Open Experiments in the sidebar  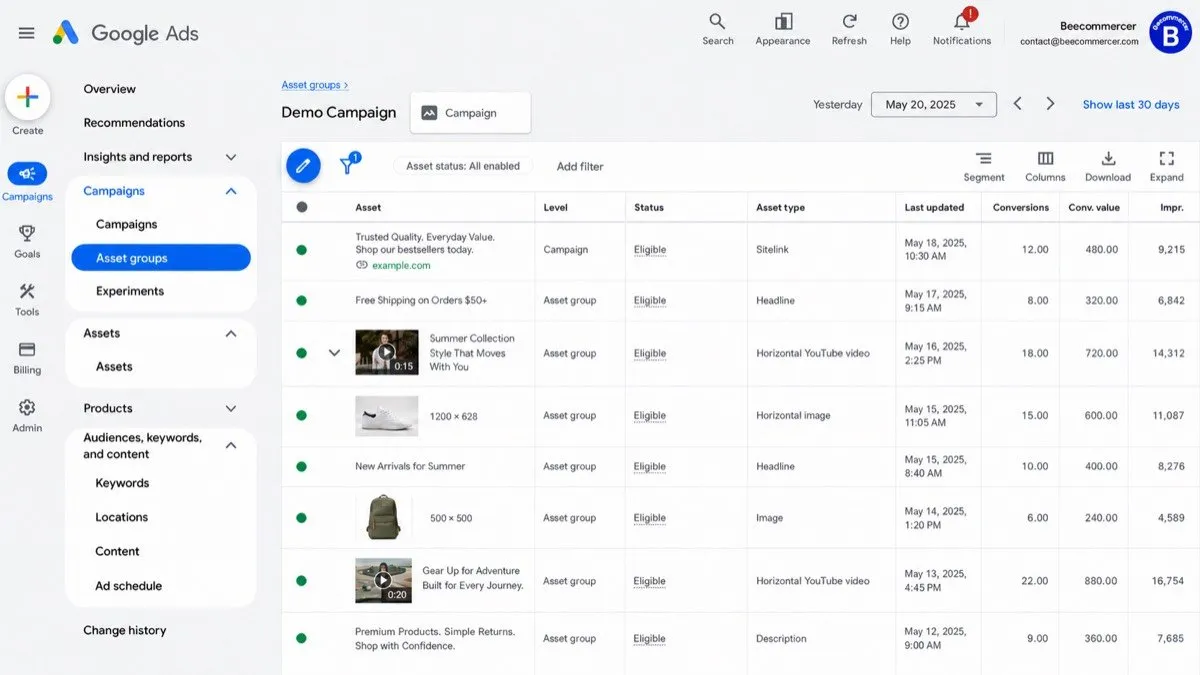point(130,291)
